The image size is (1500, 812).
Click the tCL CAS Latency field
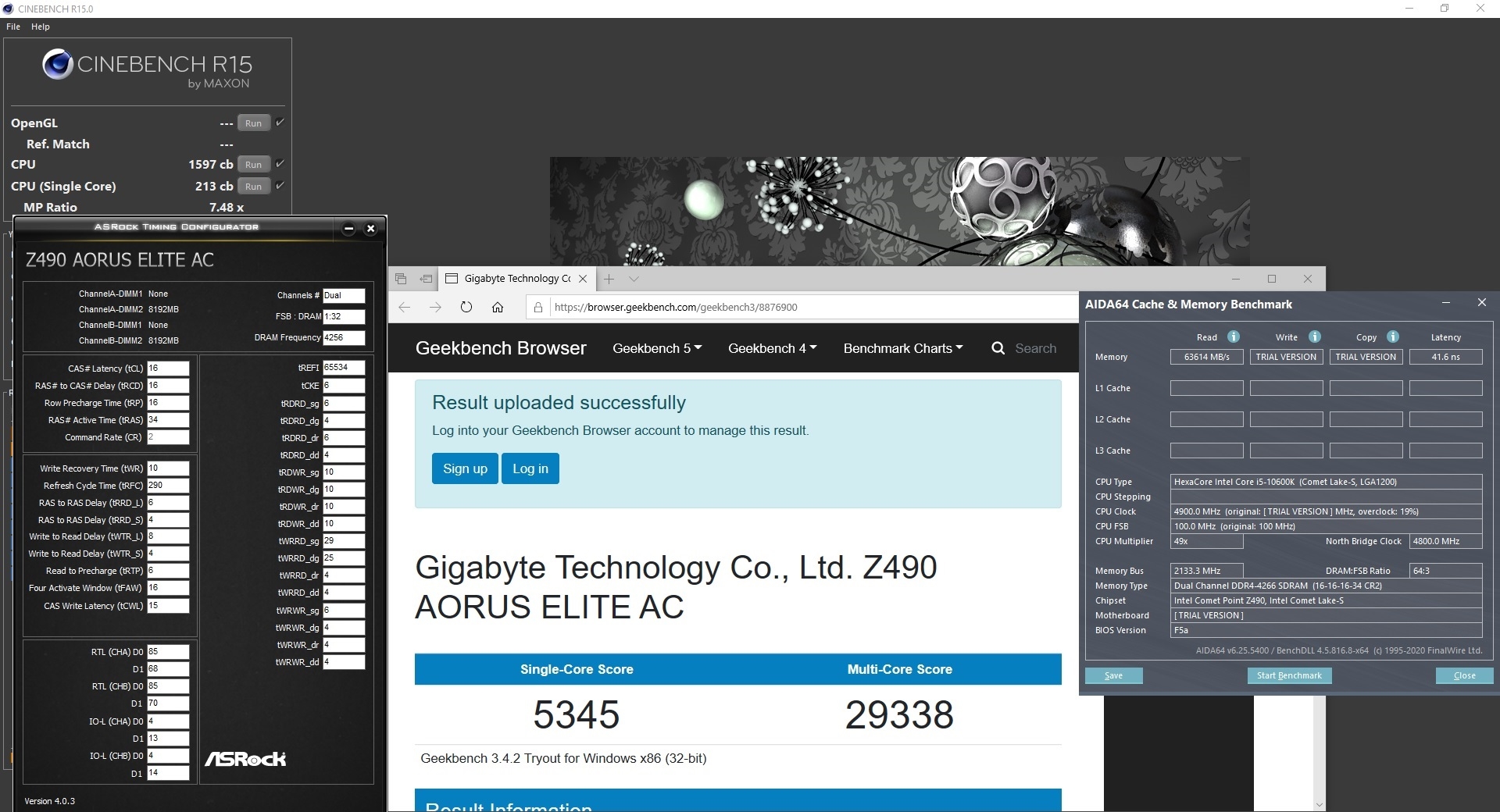[x=168, y=369]
